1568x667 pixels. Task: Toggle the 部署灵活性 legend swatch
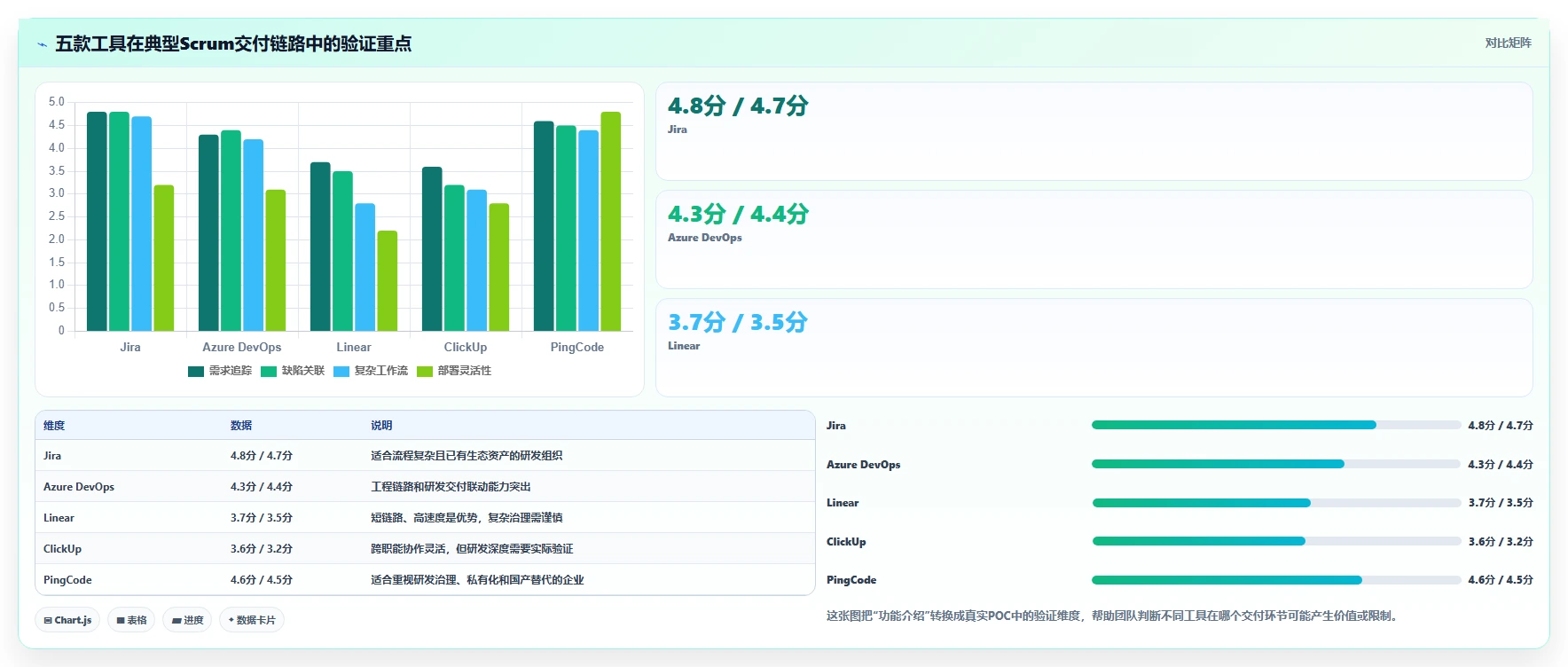coord(425,372)
